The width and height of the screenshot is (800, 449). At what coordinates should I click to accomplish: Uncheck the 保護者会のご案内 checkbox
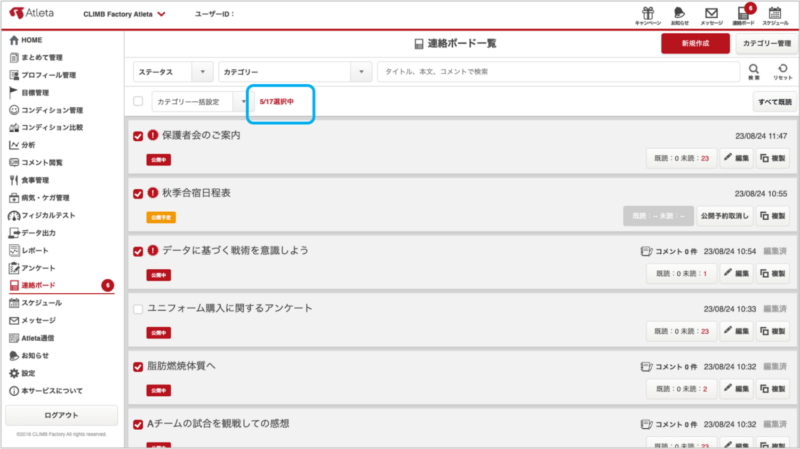138,136
